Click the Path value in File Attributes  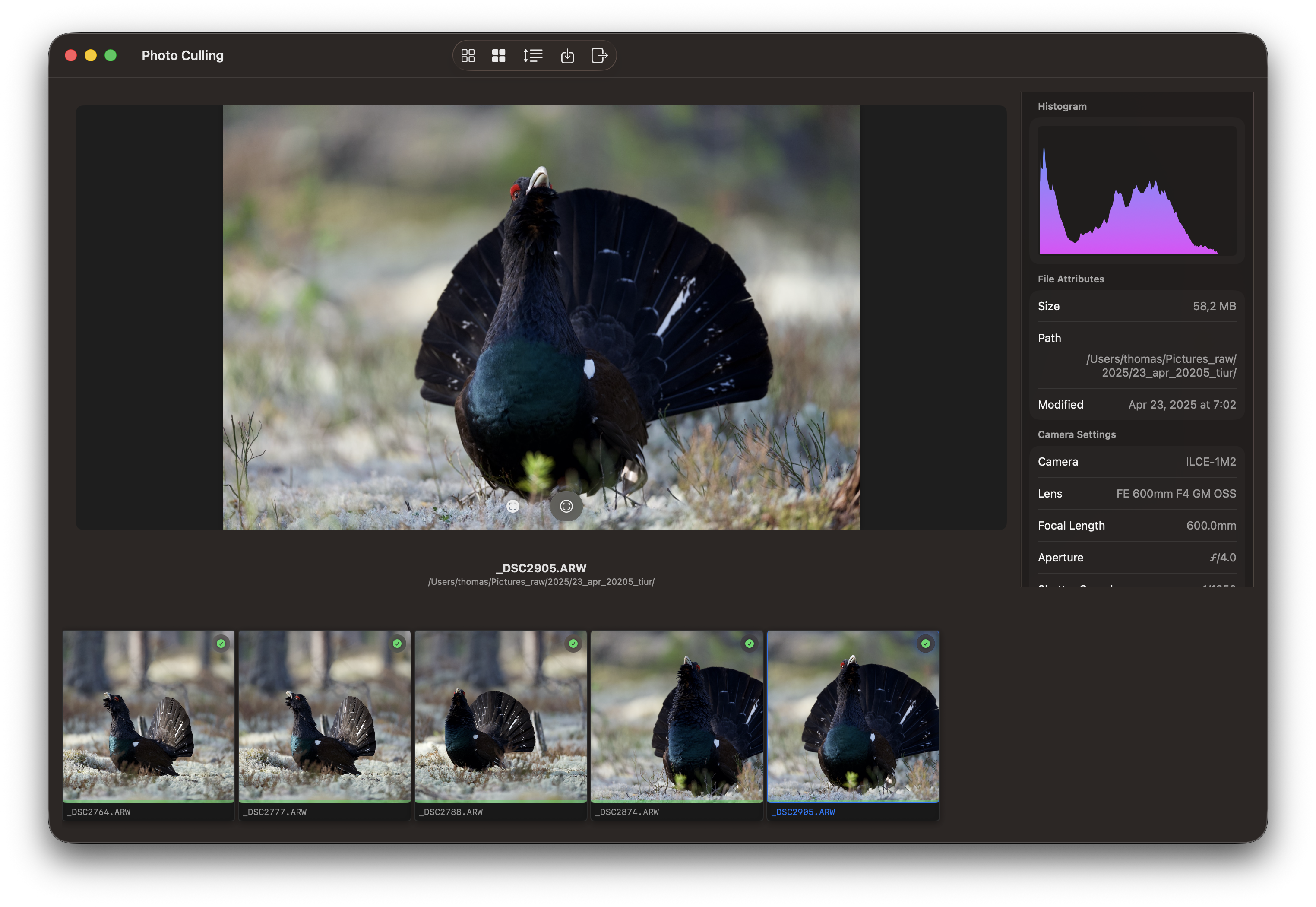point(1161,366)
